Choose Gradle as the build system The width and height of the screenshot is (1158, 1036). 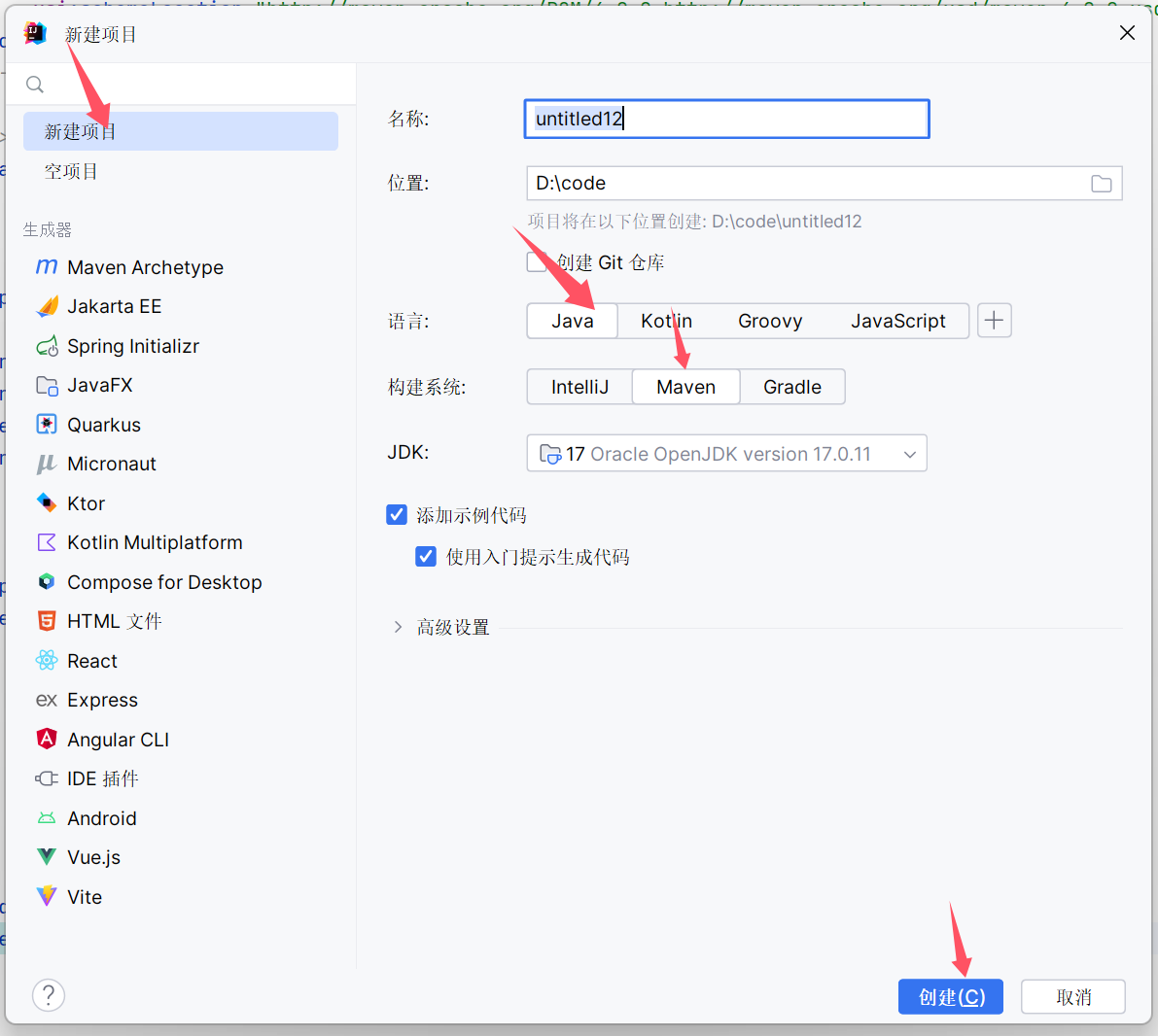click(x=792, y=387)
